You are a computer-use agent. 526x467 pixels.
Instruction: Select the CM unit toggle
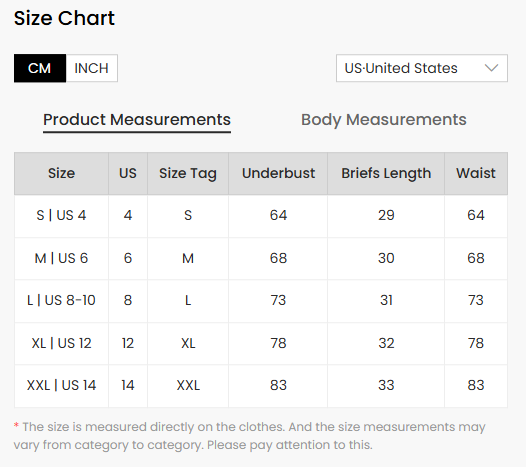tap(40, 68)
